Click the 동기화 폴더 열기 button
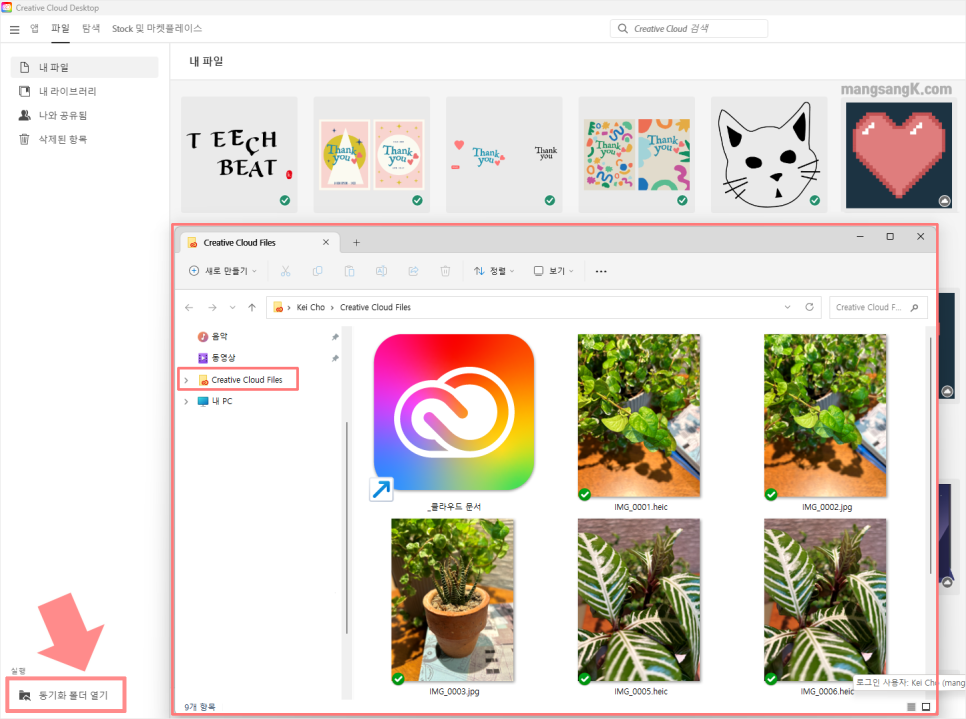 (x=65, y=695)
